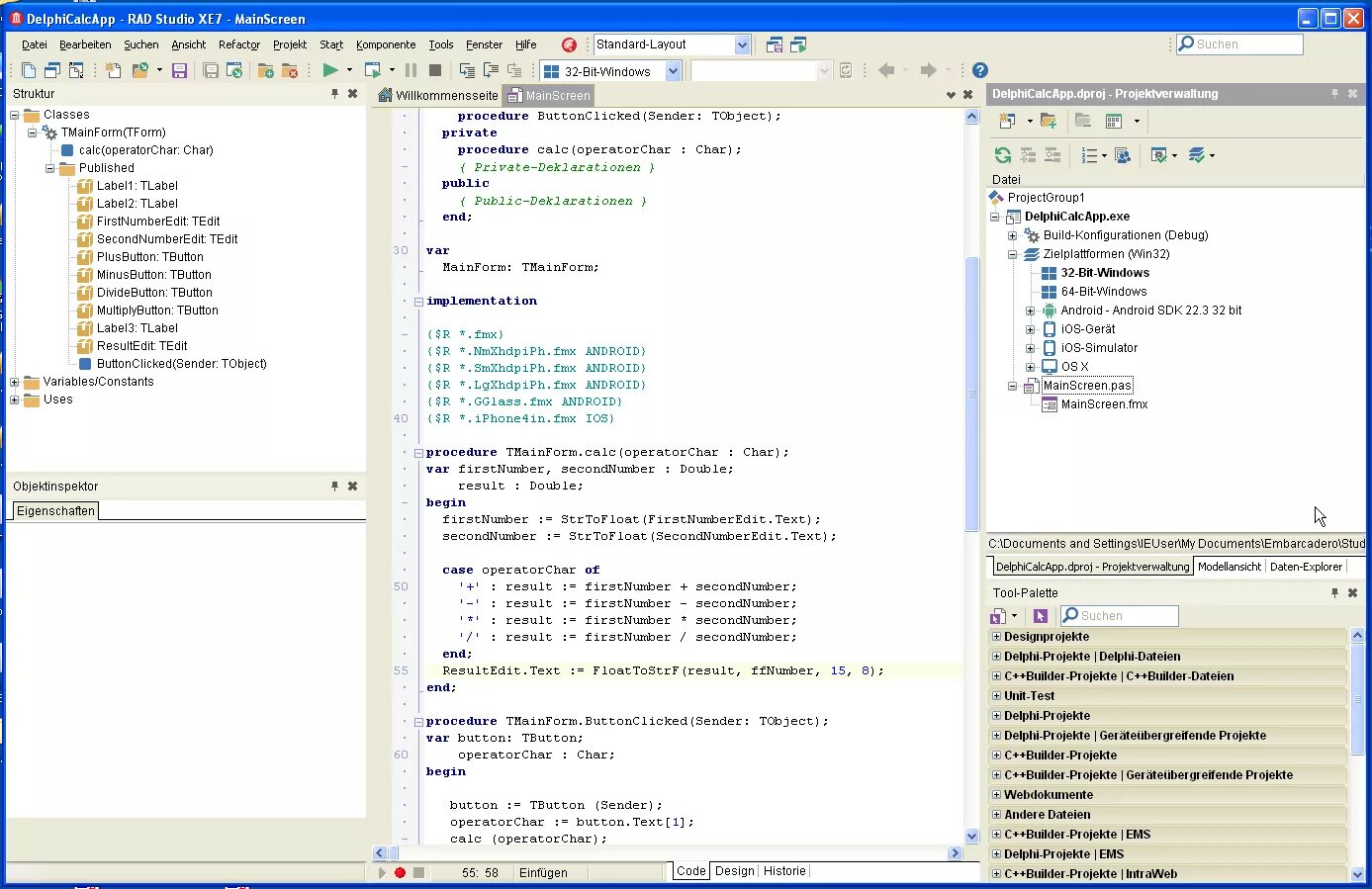The width and height of the screenshot is (1372, 889).
Task: Open the Standard-Layout dropdown
Action: coord(742,44)
